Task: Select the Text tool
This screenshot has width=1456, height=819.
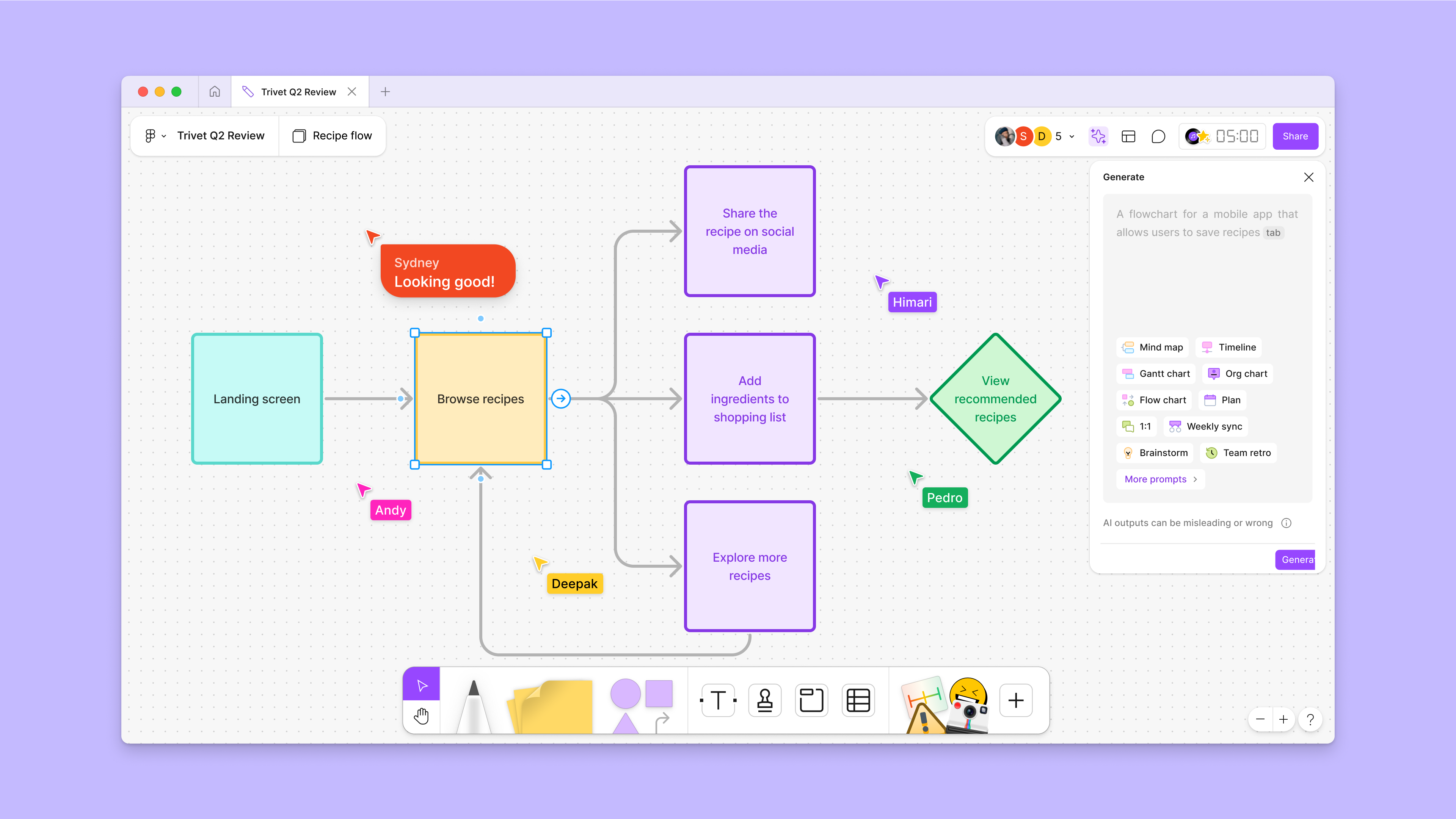Action: tap(718, 700)
